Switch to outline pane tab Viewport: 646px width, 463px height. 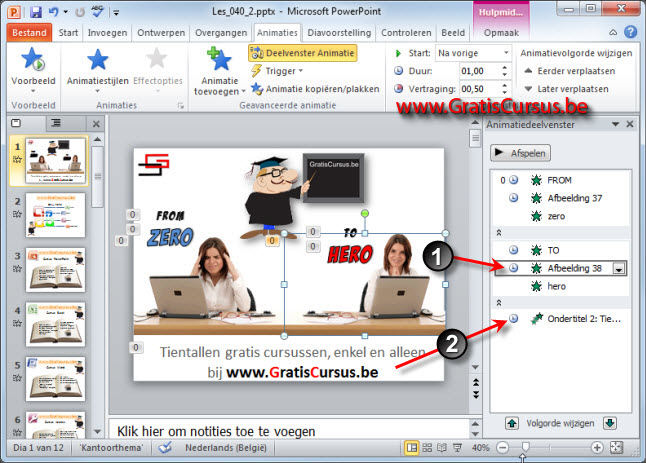(x=56, y=123)
